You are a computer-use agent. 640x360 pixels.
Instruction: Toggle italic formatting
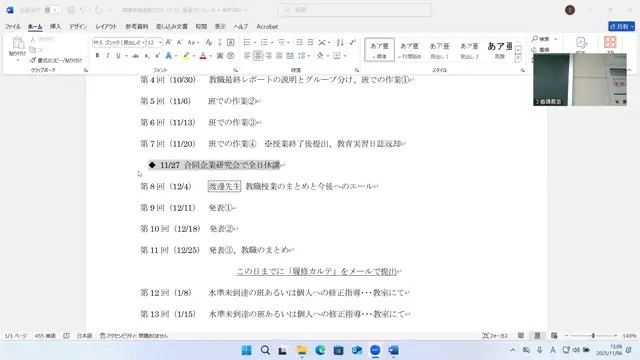click(x=108, y=56)
